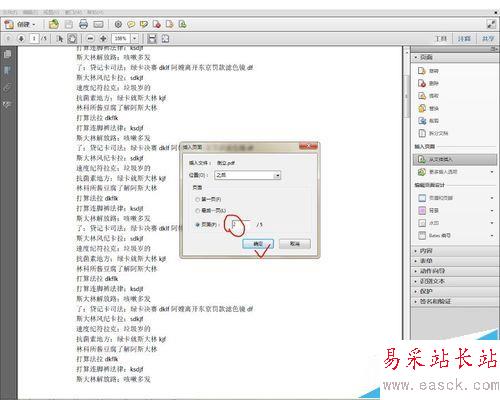Screen dimensions: 500x400
Task: Click 从文件插入 (Insert from File)
Action: (x=455, y=160)
